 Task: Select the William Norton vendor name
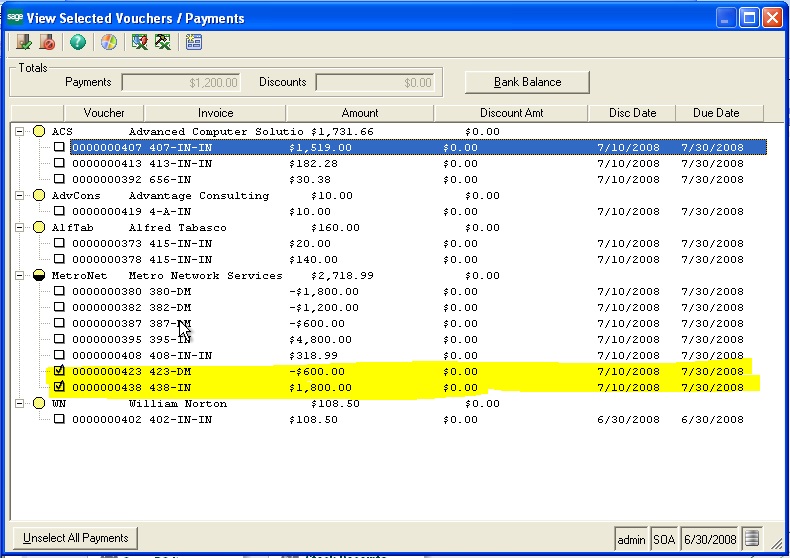177,404
